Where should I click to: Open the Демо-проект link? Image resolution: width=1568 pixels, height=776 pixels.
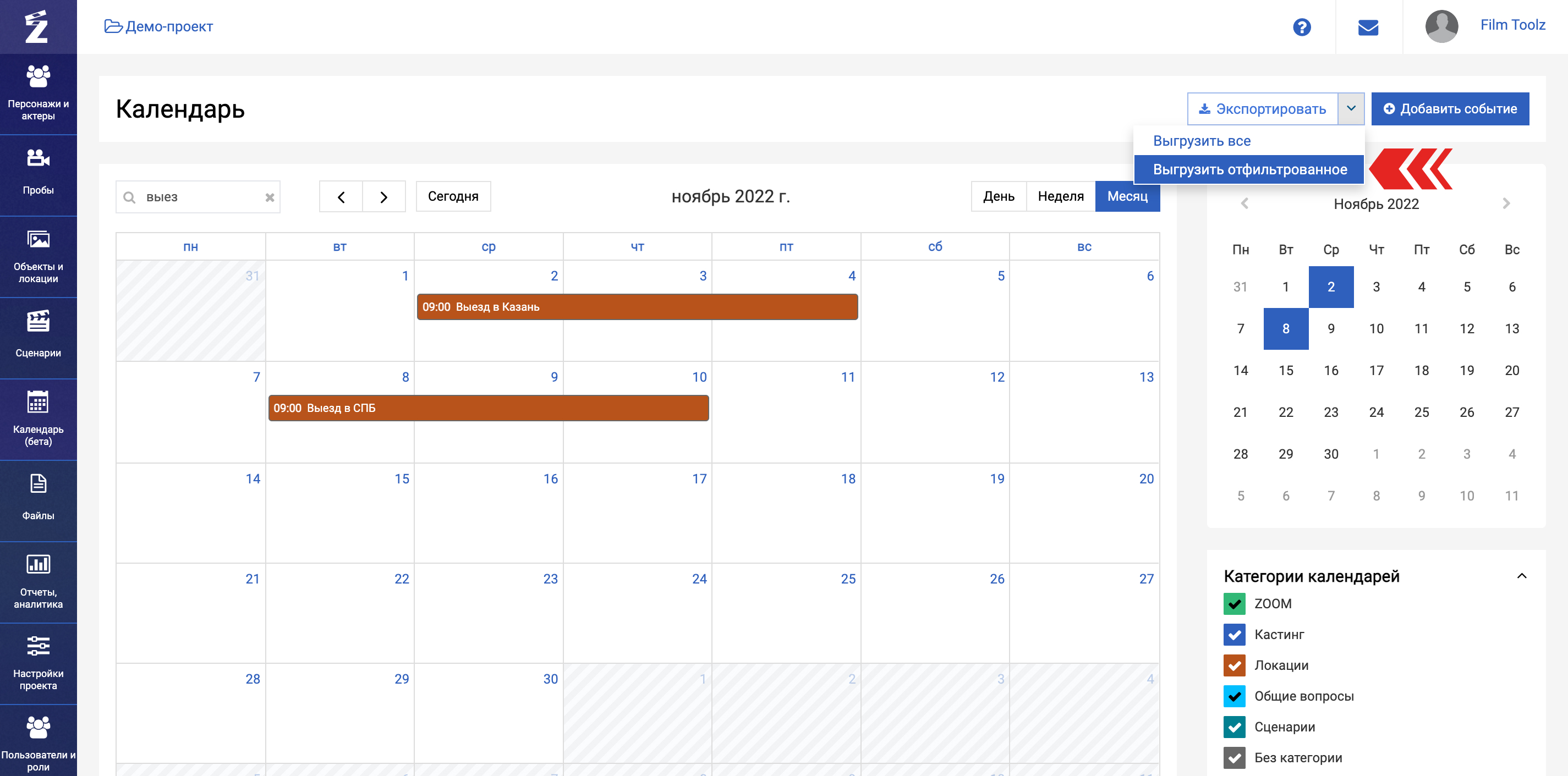(x=159, y=27)
